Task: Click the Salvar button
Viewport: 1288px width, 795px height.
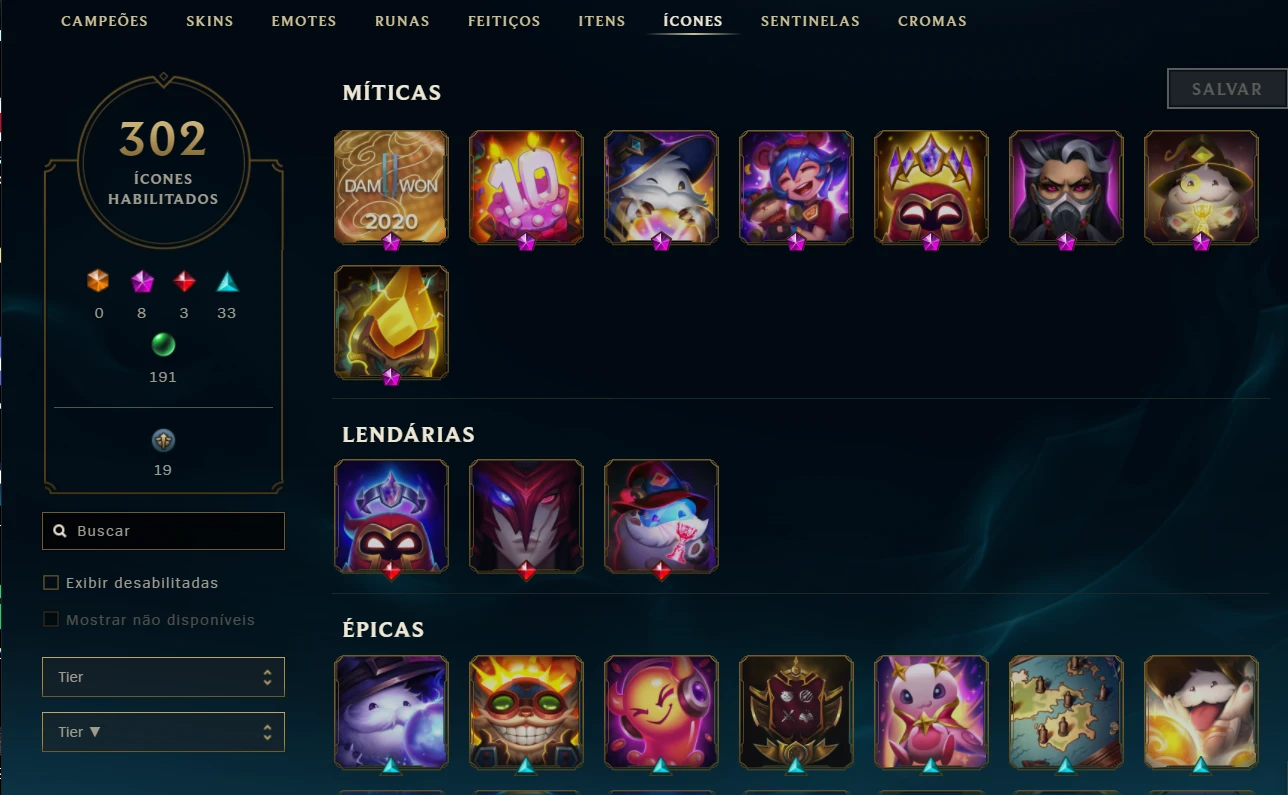Action: pos(1227,89)
